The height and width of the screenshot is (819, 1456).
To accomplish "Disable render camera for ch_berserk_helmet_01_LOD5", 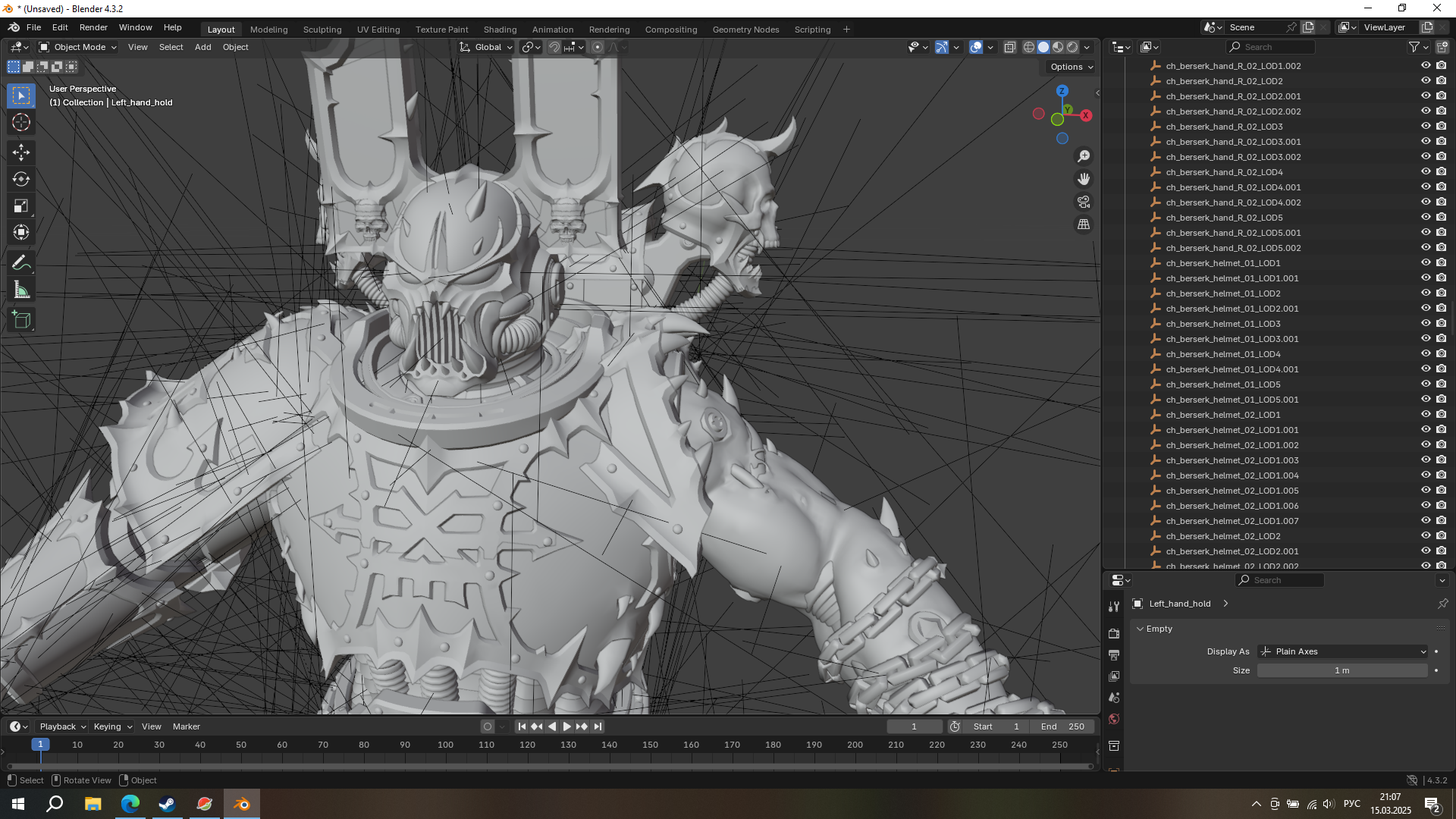I will [1442, 384].
